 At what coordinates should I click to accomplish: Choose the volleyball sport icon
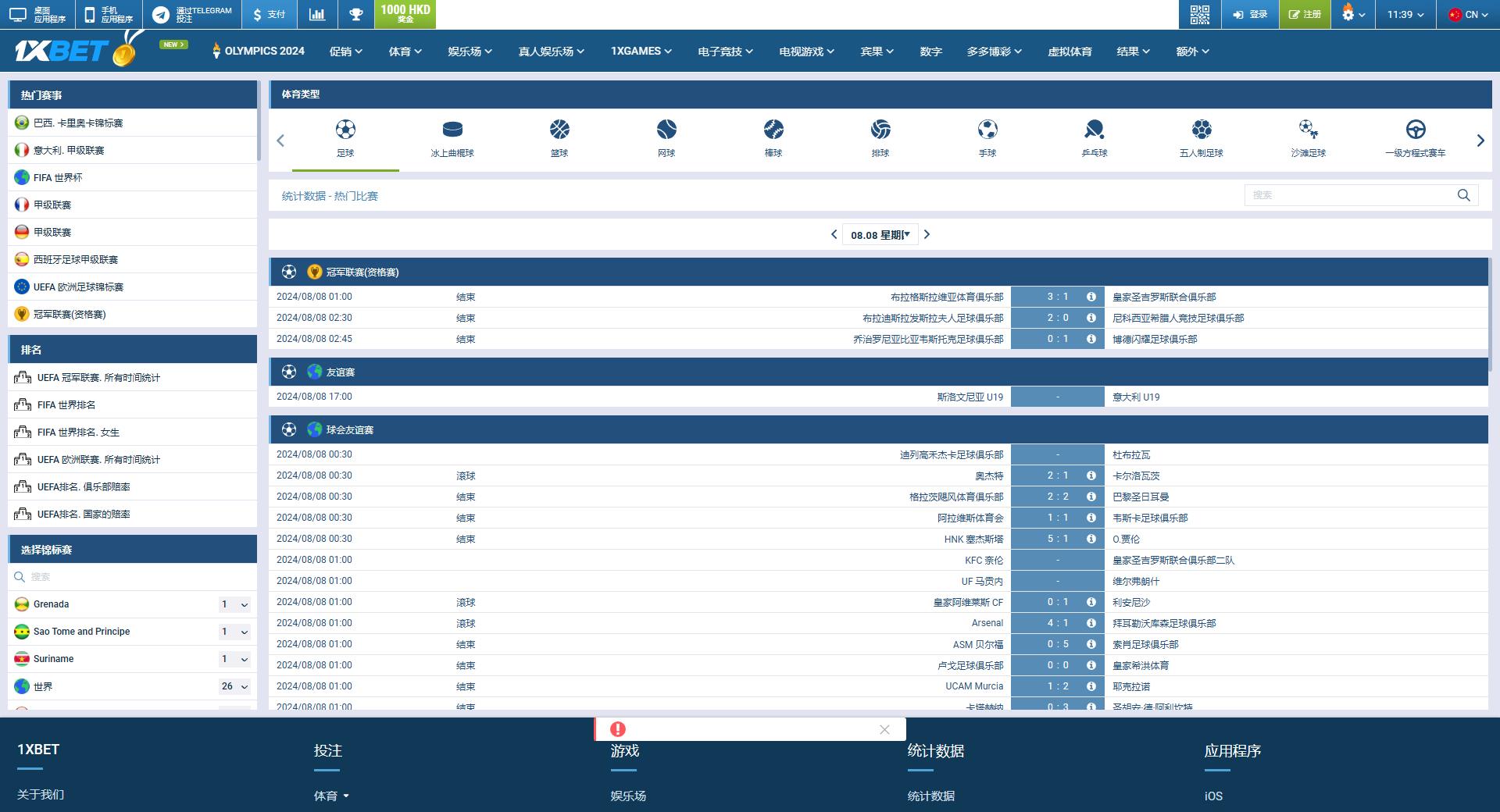880,130
